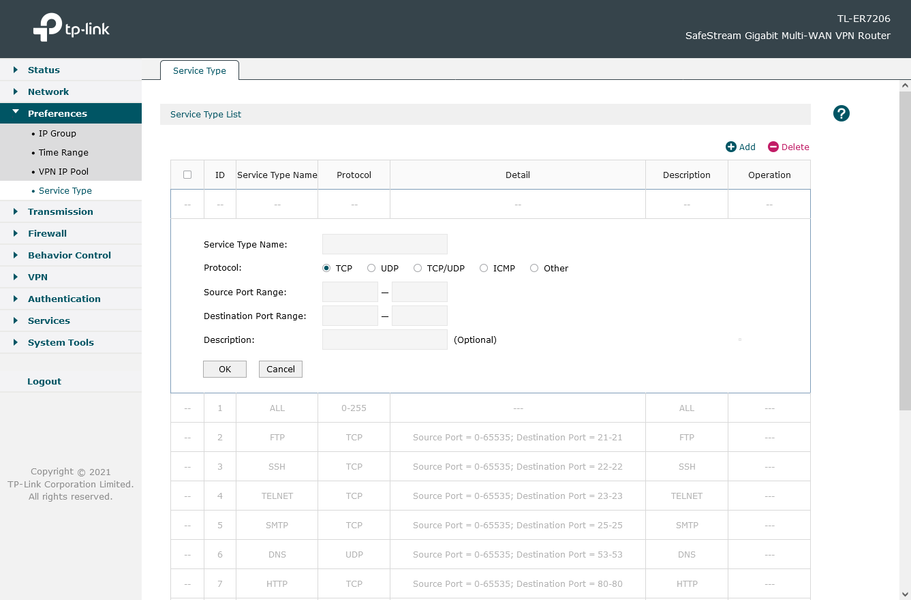Click Logout in the sidebar
The height and width of the screenshot is (600, 911).
(x=44, y=382)
